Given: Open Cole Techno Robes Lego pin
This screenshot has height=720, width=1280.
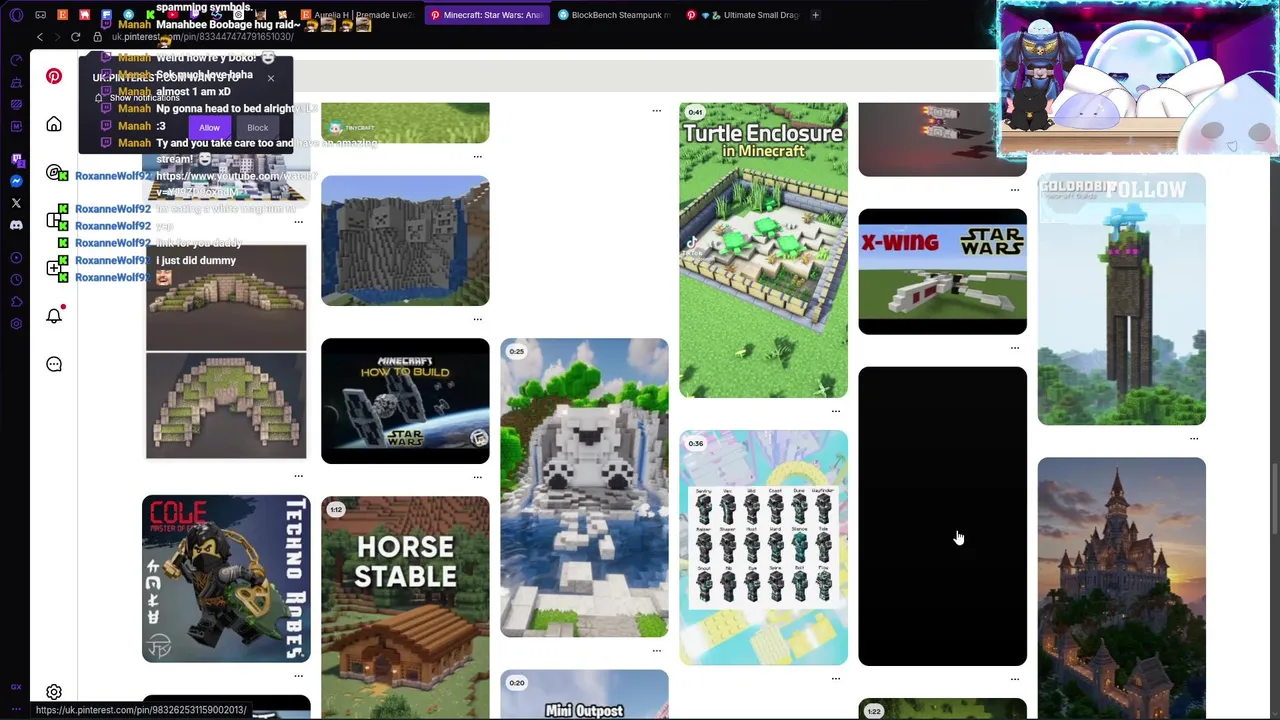Looking at the screenshot, I should [226, 579].
